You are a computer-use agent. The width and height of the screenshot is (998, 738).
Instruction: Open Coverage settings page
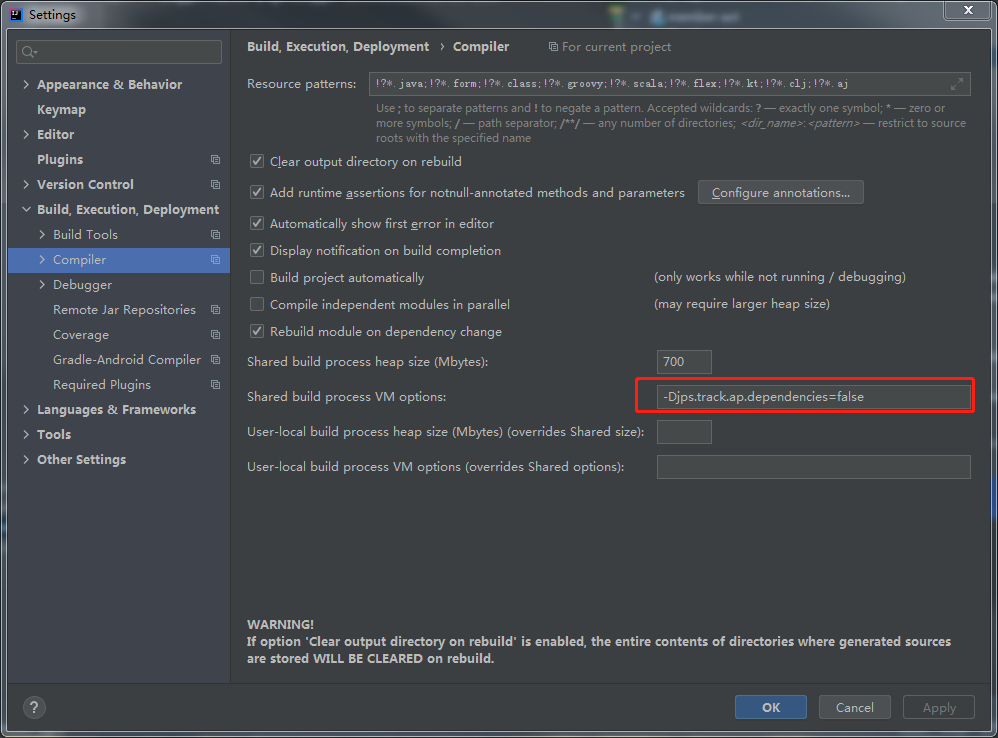click(81, 335)
